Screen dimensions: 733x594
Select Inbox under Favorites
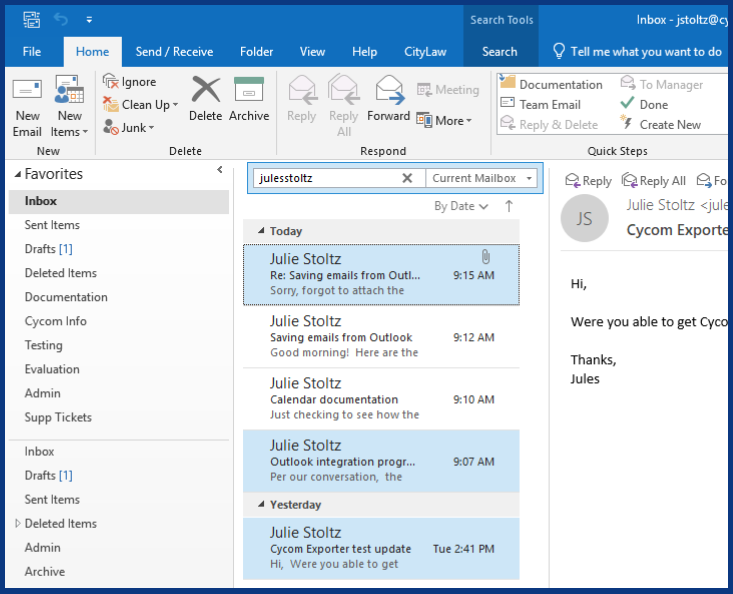[x=119, y=201]
